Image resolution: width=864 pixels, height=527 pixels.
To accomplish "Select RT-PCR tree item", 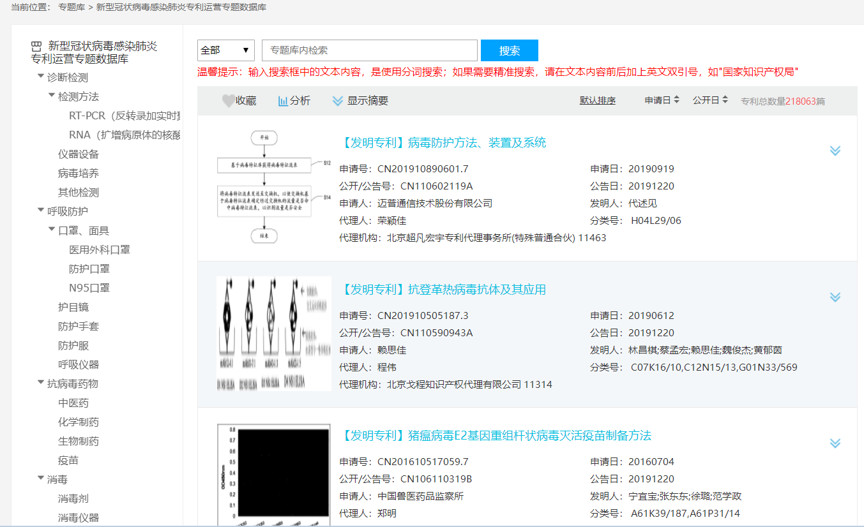I will pos(125,116).
